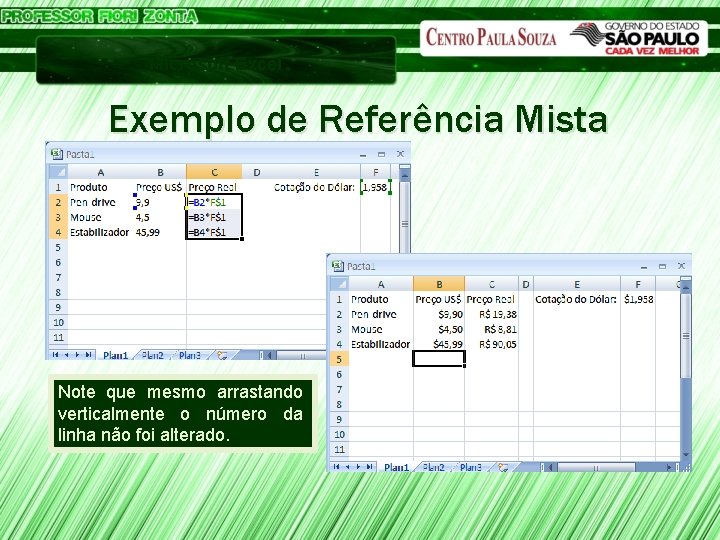
Task: Click Preço Real header cell in results window
Action: [491, 299]
